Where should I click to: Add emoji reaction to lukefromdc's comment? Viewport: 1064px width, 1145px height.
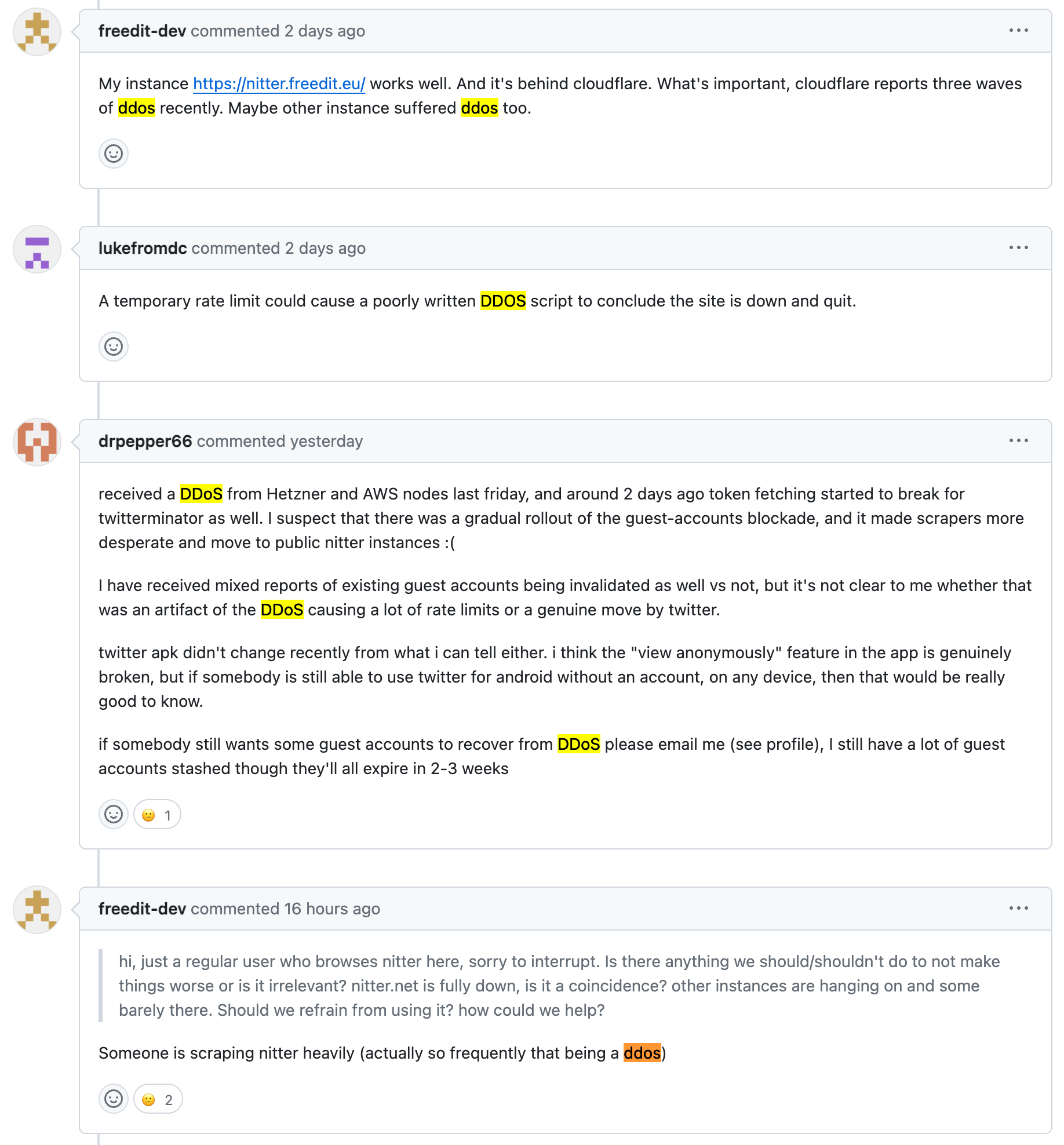pos(114,347)
